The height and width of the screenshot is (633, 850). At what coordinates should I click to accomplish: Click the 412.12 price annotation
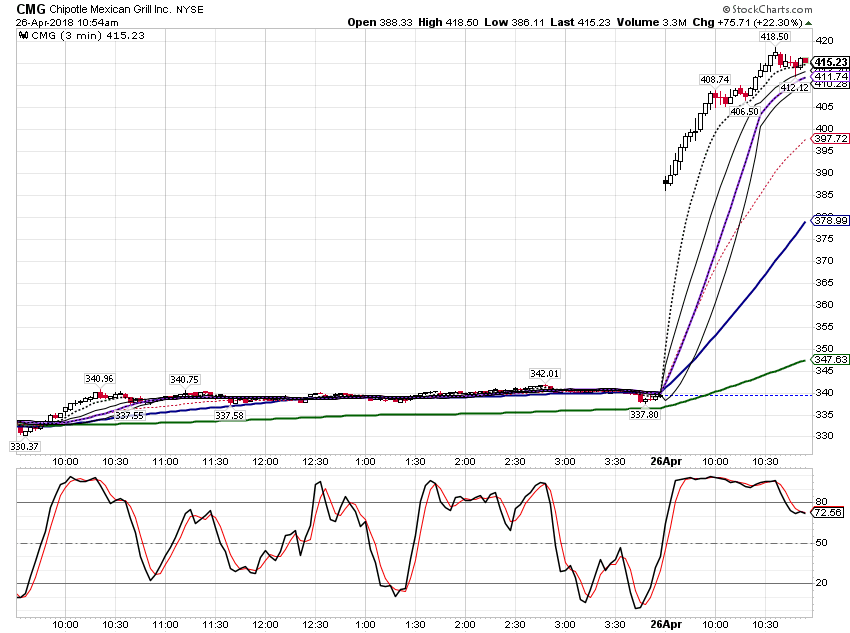[794, 87]
